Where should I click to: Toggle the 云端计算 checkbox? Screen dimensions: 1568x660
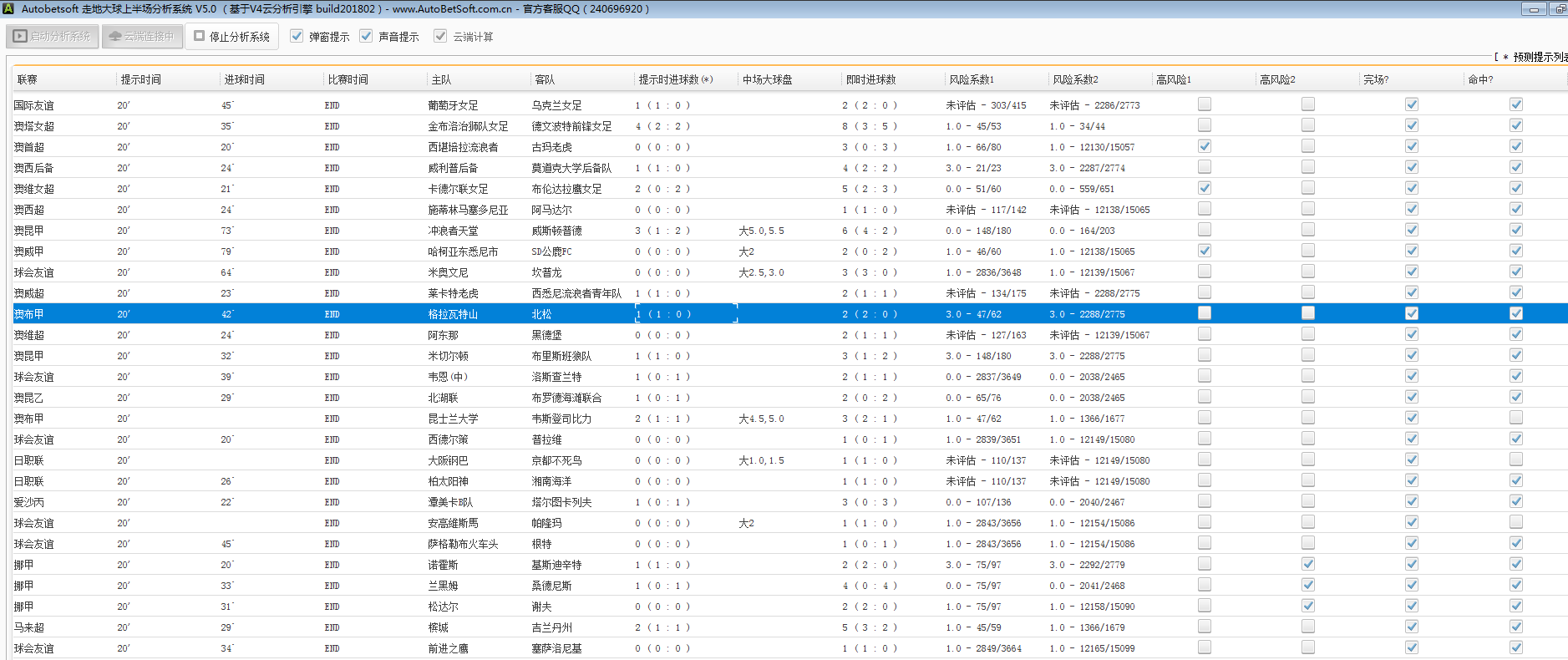(440, 36)
